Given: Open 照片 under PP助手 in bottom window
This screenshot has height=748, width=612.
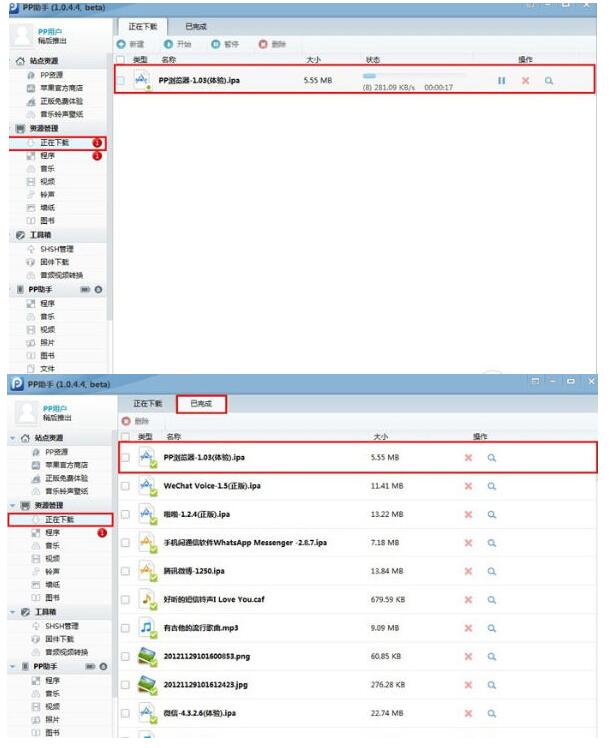Looking at the screenshot, I should tap(52, 719).
